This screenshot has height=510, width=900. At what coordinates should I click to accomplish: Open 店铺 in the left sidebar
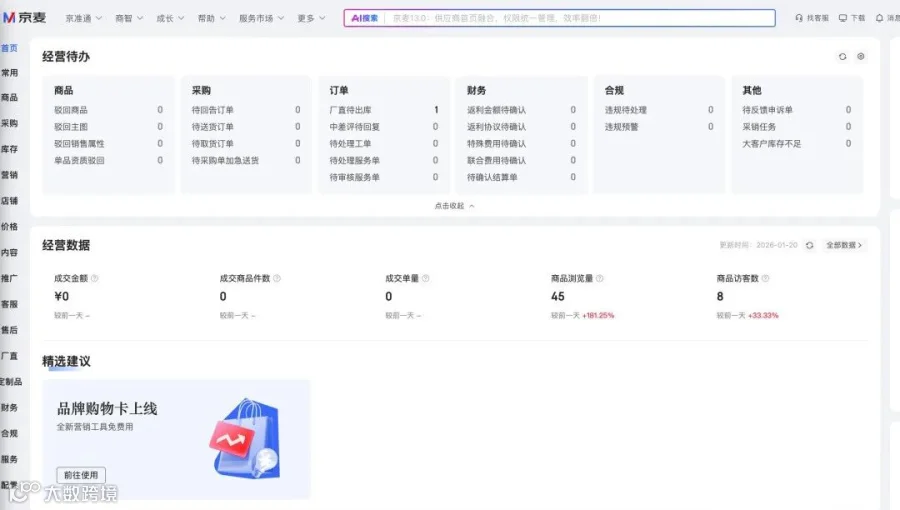tap(9, 200)
